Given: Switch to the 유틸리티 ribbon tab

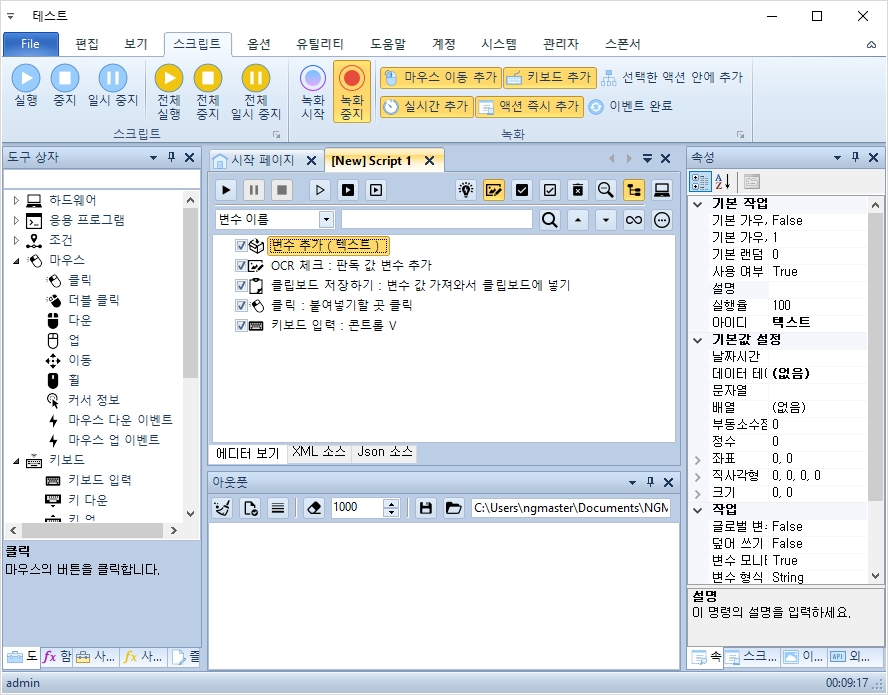Looking at the screenshot, I should [320, 44].
